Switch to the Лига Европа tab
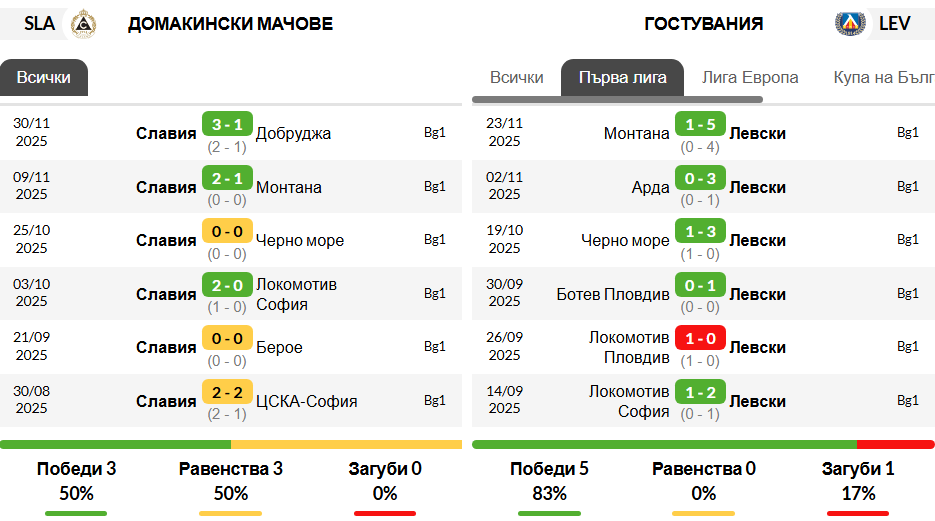935x521 pixels. click(x=750, y=77)
